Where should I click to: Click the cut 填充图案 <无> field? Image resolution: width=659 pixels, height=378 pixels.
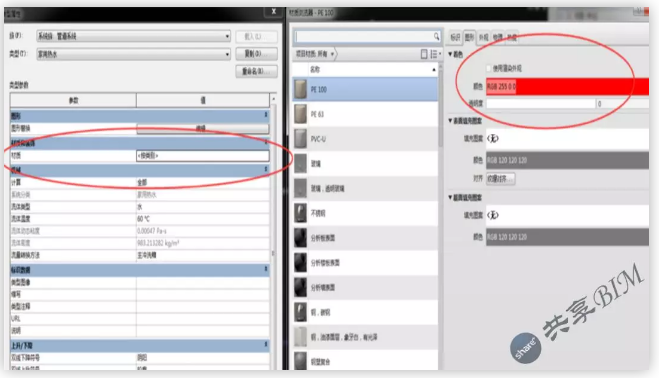point(567,215)
